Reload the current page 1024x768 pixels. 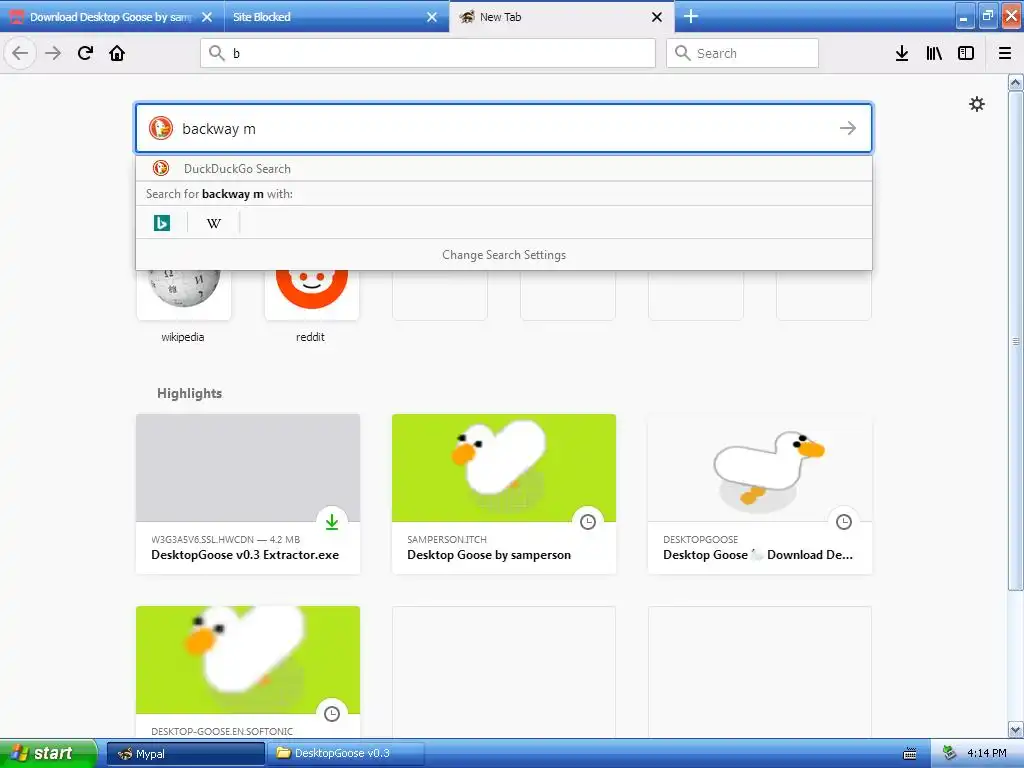[x=86, y=53]
